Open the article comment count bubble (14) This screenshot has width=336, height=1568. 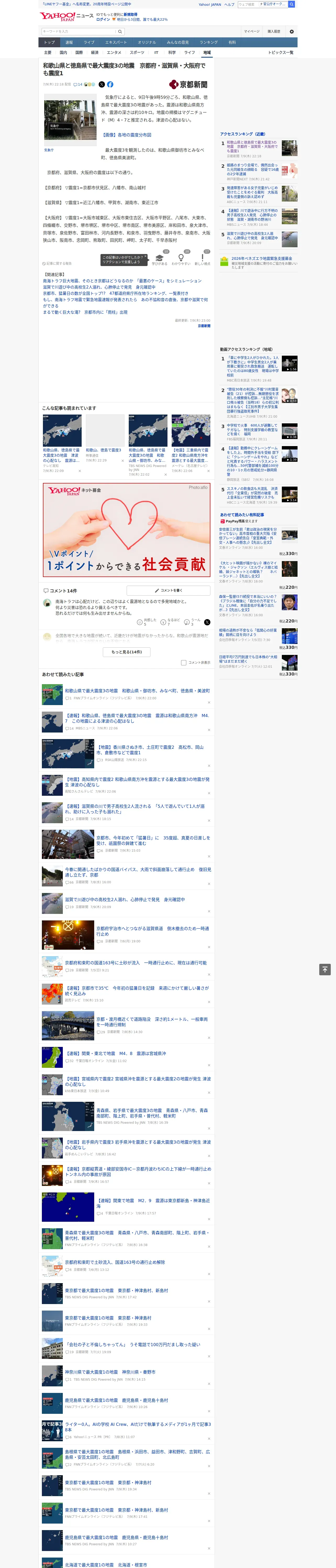[x=77, y=85]
